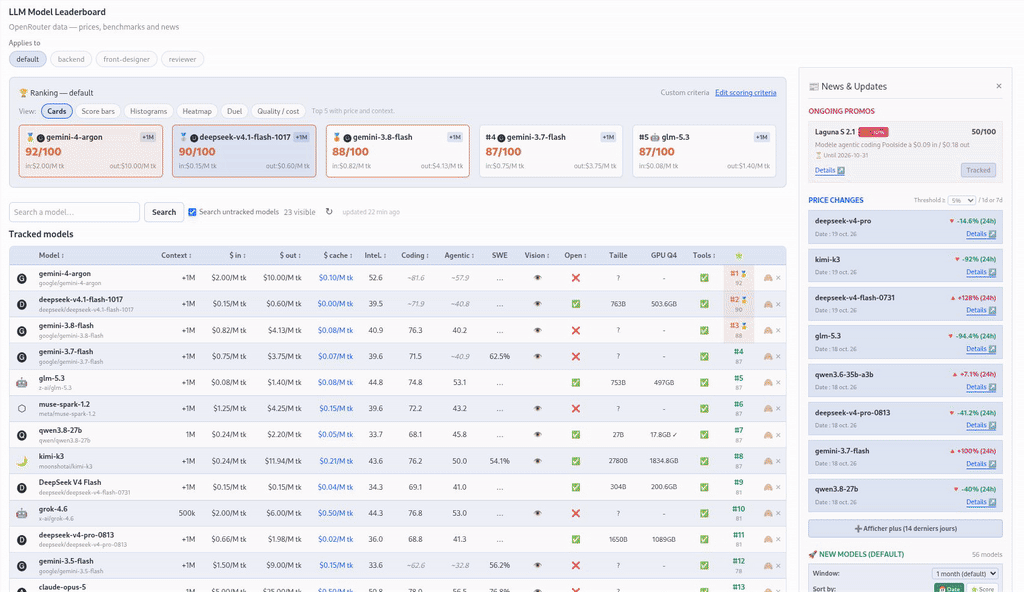Close the News & Updates panel

point(999,86)
